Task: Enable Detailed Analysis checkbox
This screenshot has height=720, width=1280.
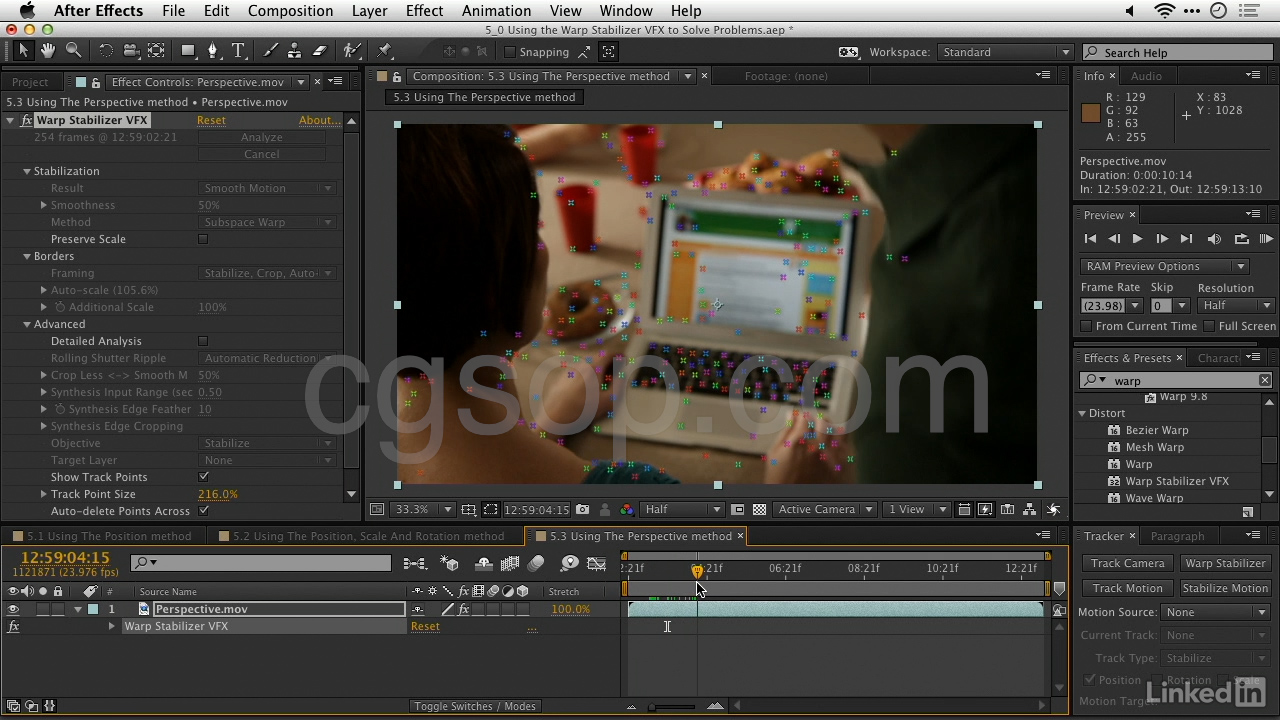Action: tap(203, 341)
